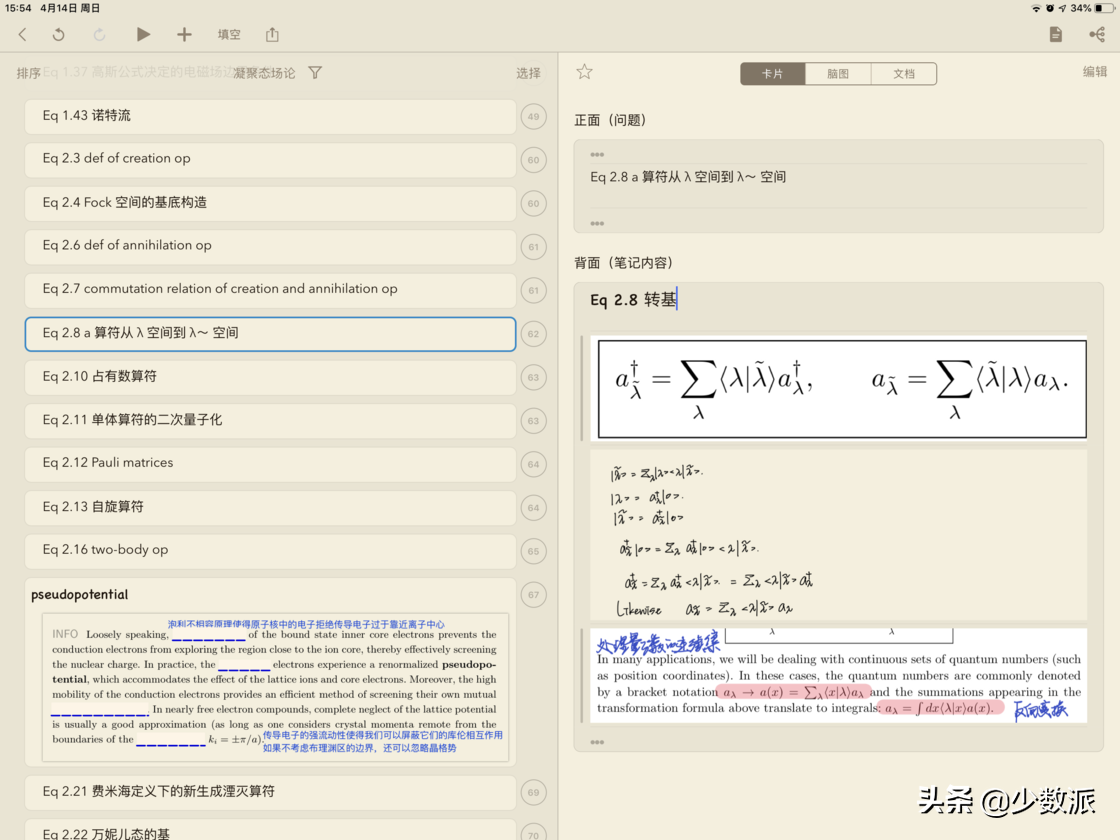Tap page badge 61 beside Eq 2.7

[534, 291]
